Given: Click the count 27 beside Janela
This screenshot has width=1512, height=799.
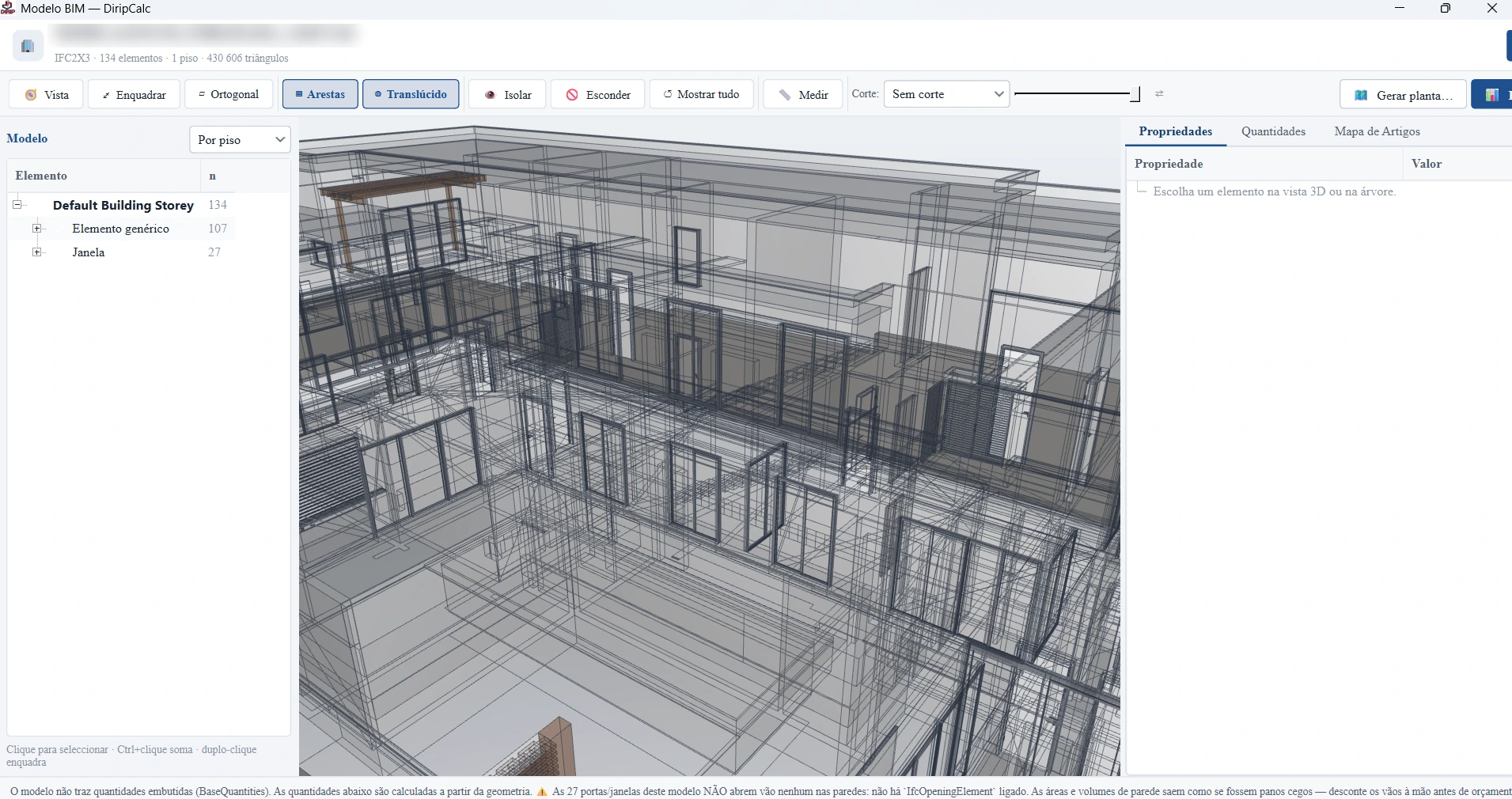Looking at the screenshot, I should [x=214, y=252].
